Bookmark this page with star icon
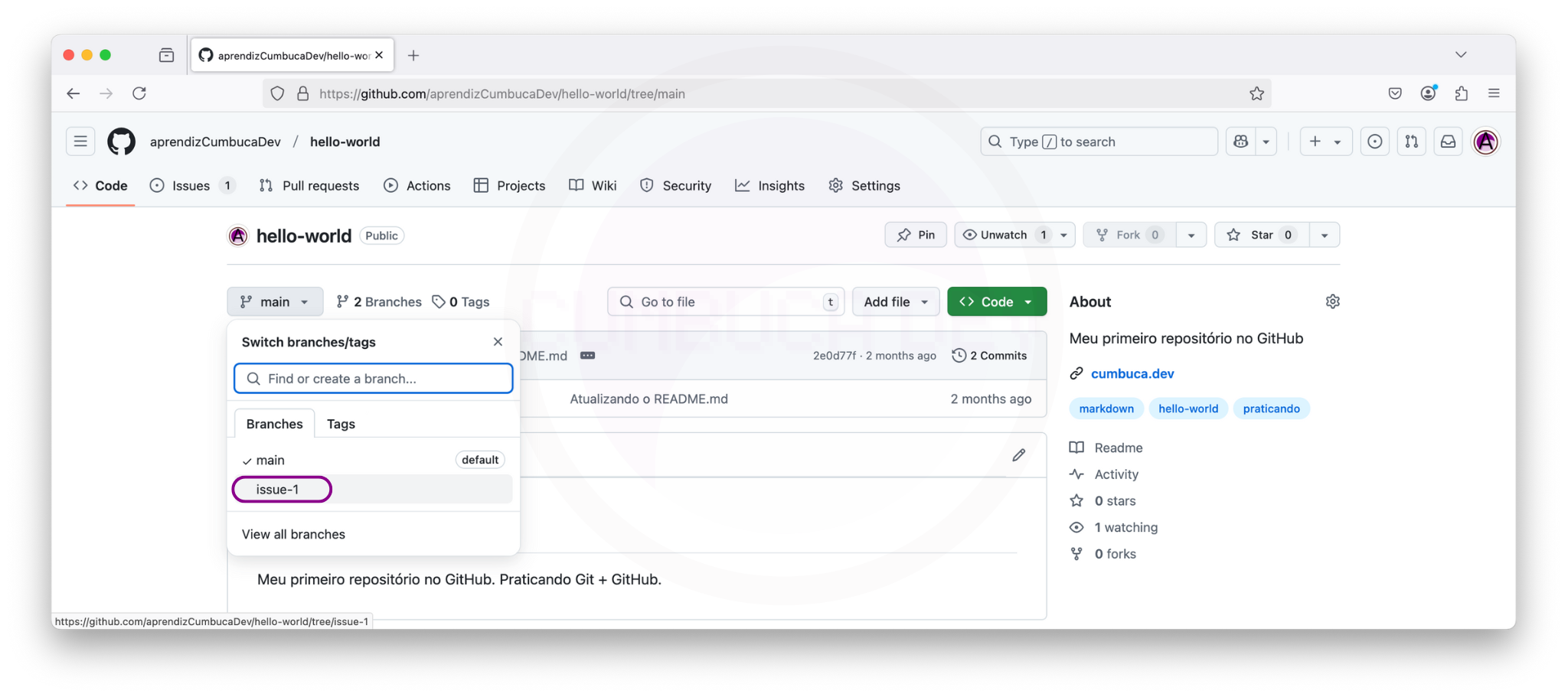The height and width of the screenshot is (697, 1568). 1256,93
